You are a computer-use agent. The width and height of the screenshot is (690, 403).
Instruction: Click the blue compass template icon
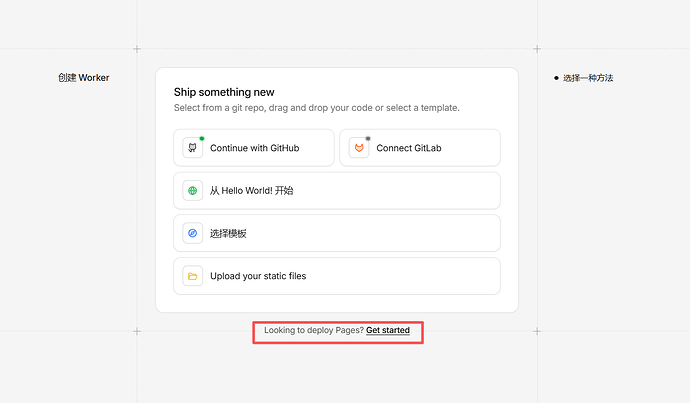pos(193,233)
